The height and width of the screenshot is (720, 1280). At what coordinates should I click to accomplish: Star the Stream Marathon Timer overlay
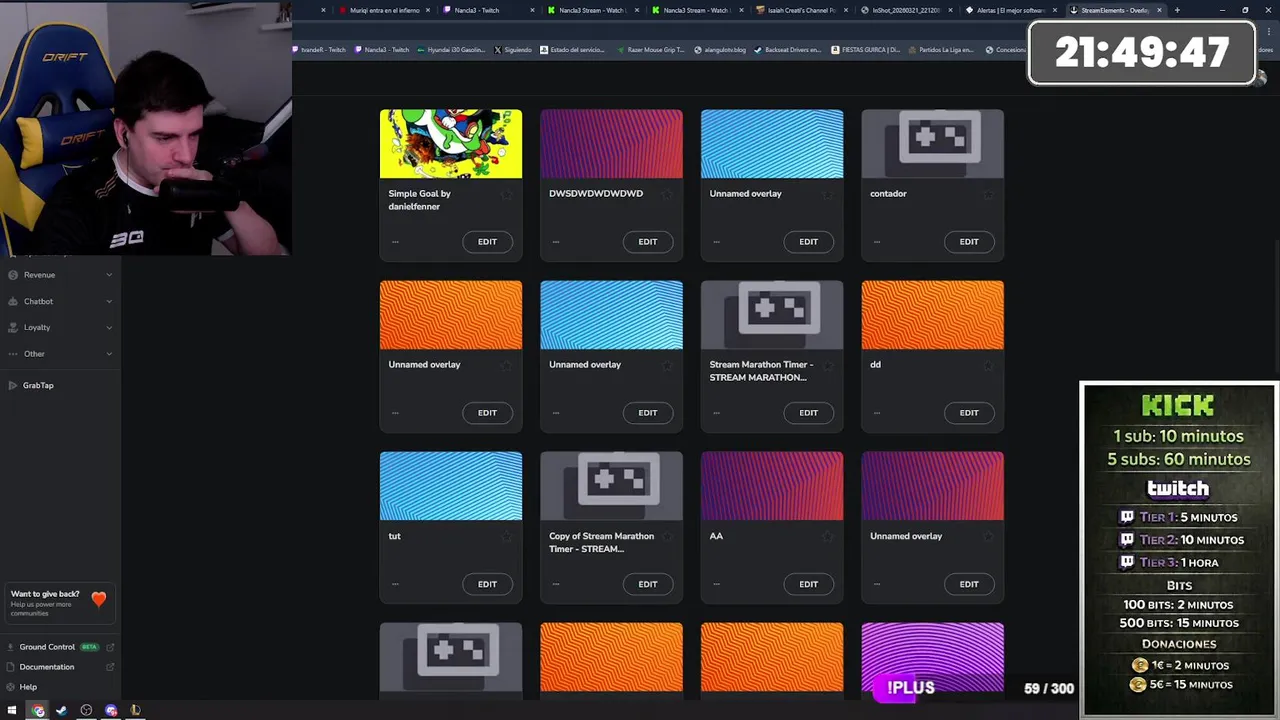pyautogui.click(x=827, y=365)
